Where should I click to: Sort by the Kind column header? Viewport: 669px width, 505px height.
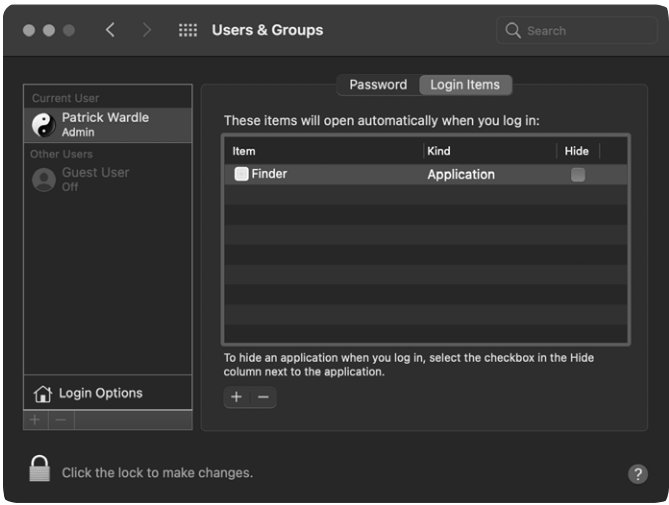click(x=439, y=151)
